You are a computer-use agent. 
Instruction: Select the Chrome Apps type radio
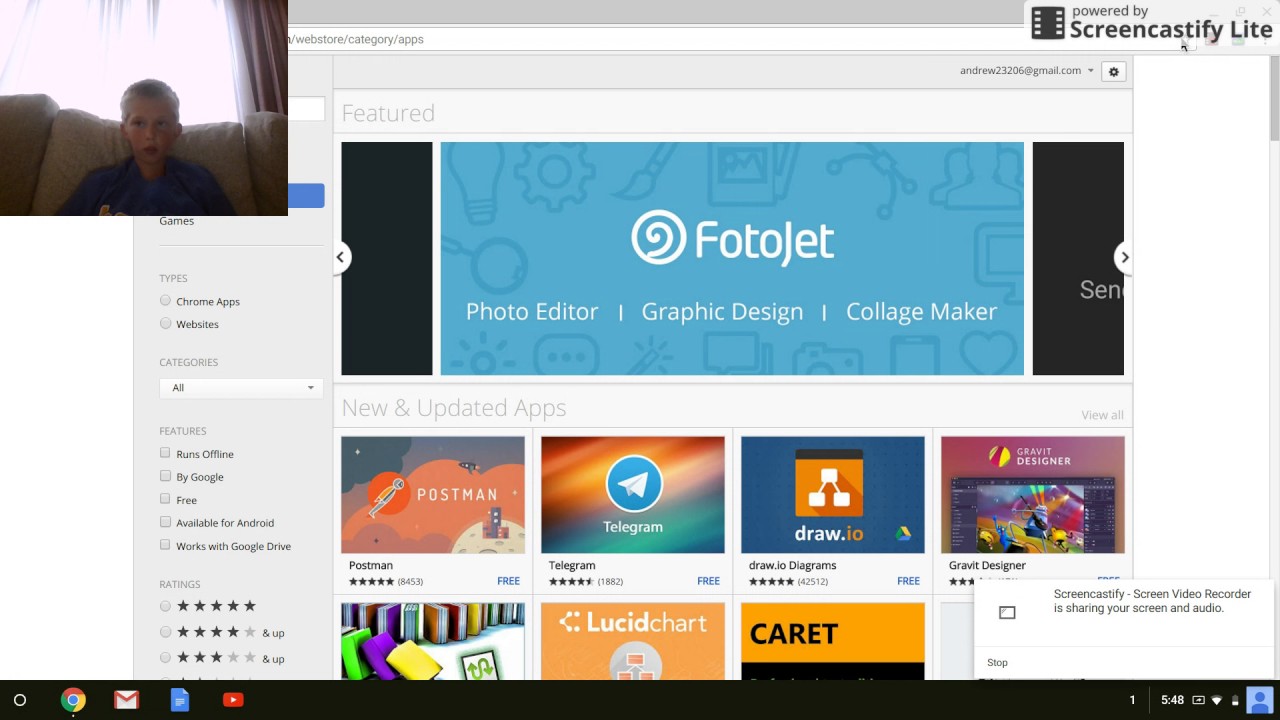click(x=165, y=300)
